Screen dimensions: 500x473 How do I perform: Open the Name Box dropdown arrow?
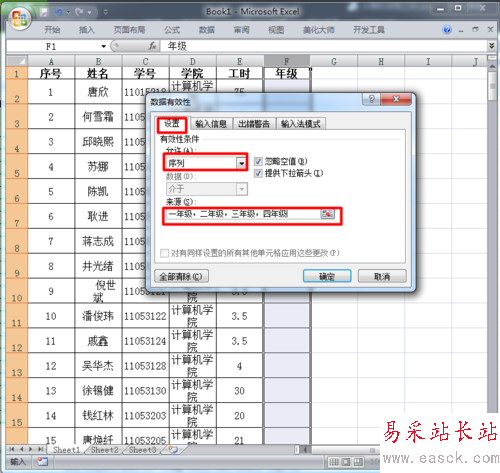(104, 46)
